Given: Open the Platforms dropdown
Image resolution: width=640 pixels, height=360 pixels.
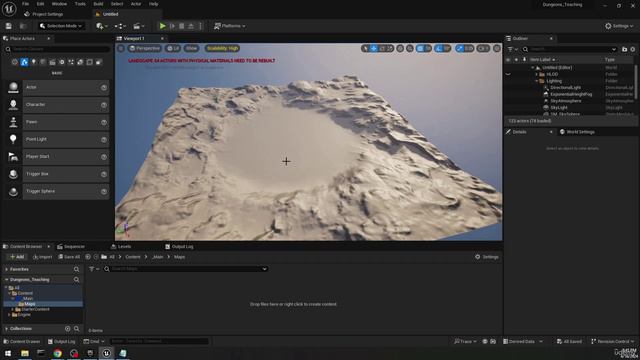Looking at the screenshot, I should click(229, 26).
